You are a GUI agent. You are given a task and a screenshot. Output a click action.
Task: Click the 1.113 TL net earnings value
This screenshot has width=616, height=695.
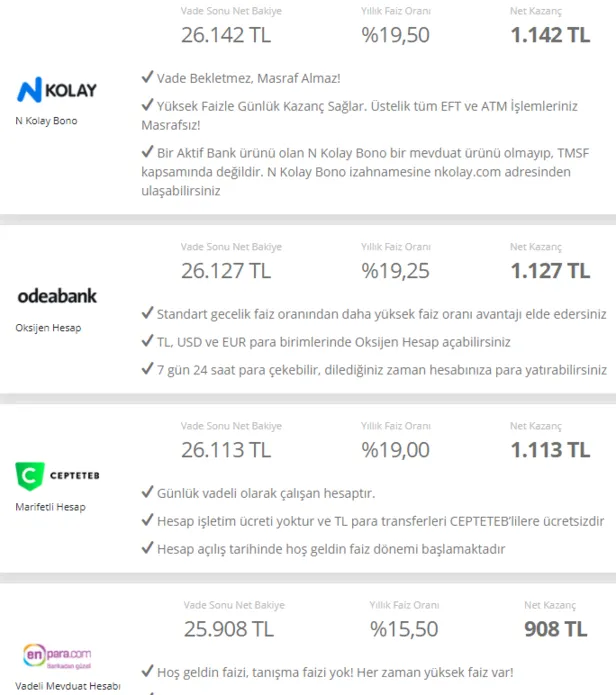coord(550,450)
